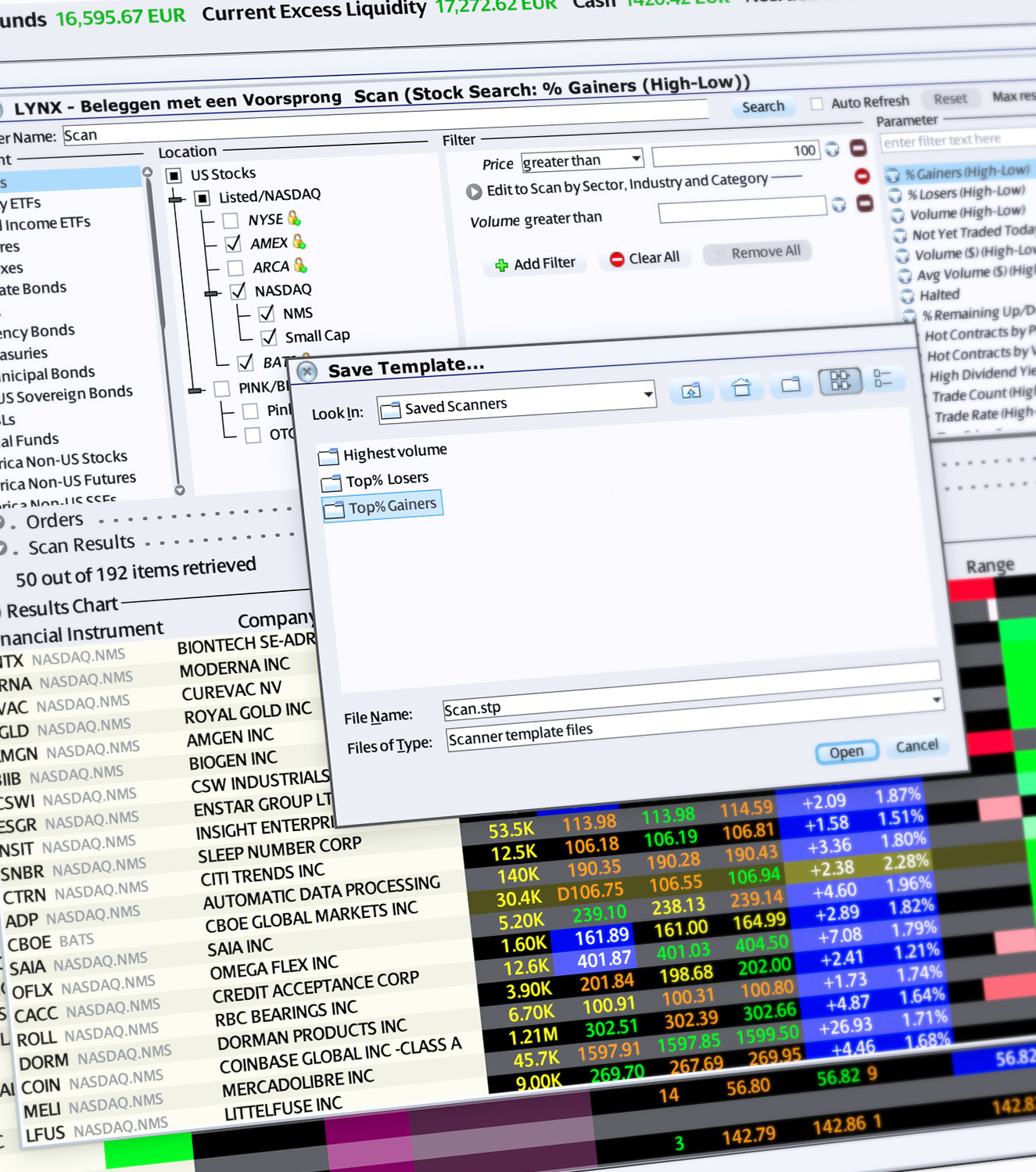The image size is (1036, 1172).
Task: Select % Losers (High-Low) parameter
Action: (x=965, y=192)
